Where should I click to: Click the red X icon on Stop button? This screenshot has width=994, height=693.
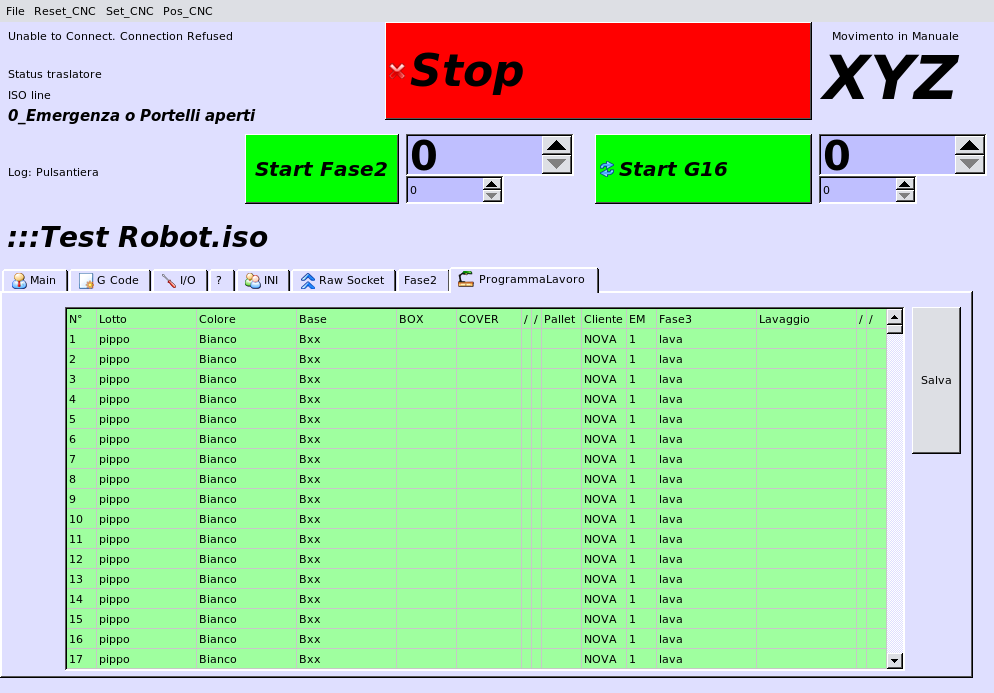click(397, 71)
